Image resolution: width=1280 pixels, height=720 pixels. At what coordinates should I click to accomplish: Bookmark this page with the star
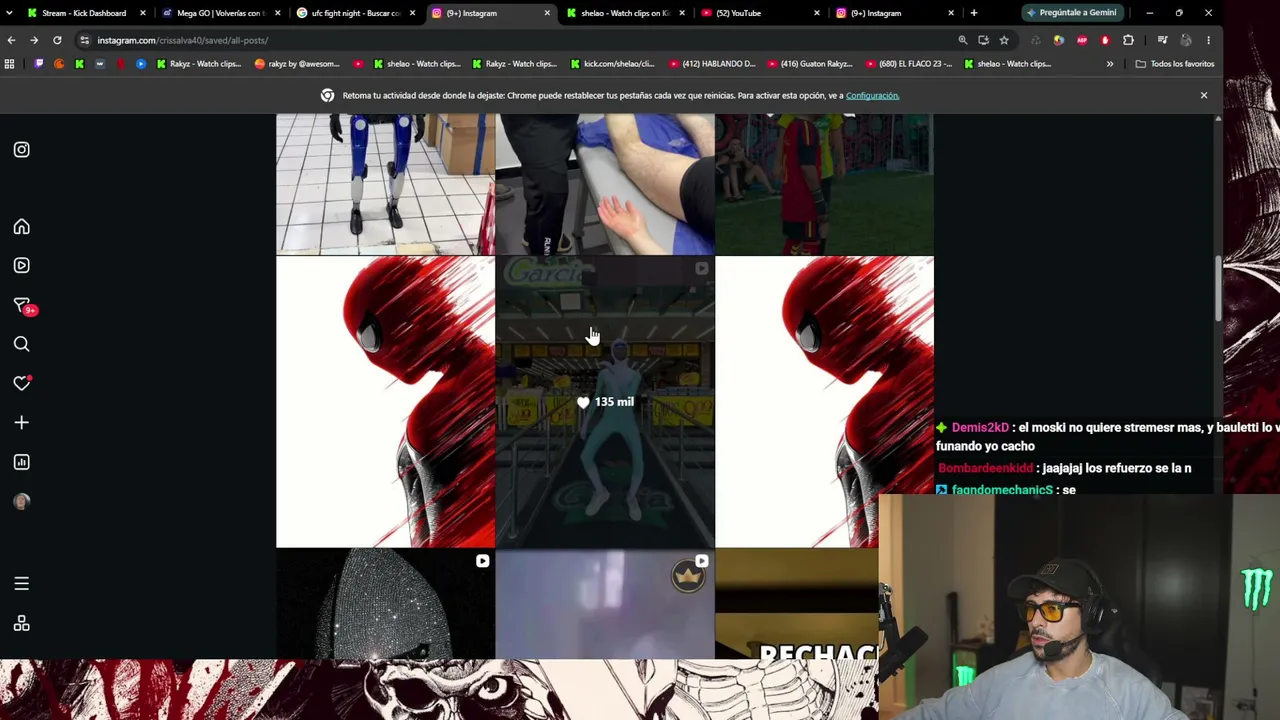click(1004, 40)
